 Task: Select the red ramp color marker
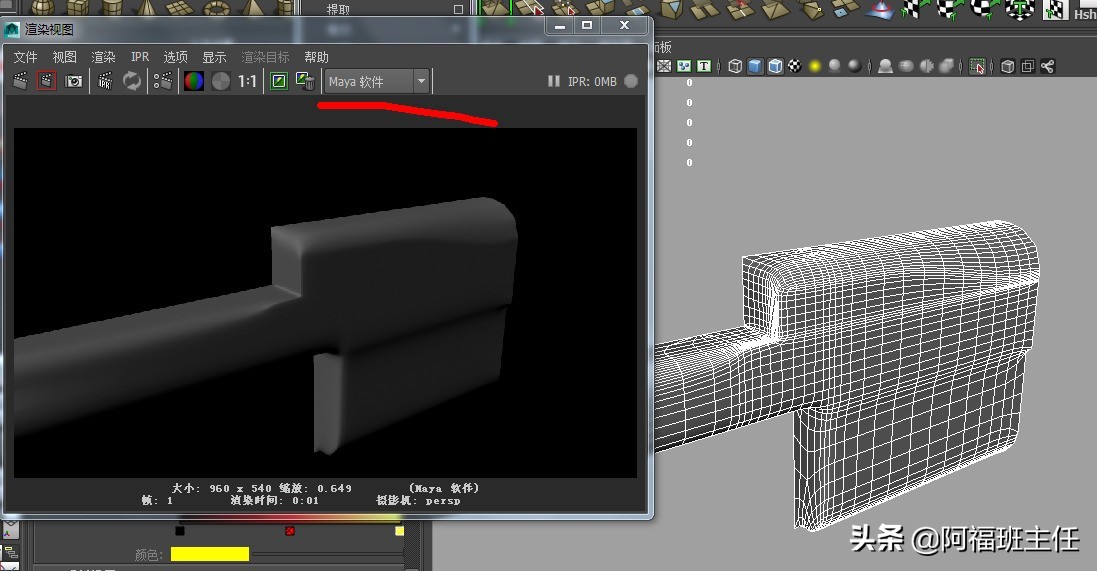pos(290,530)
